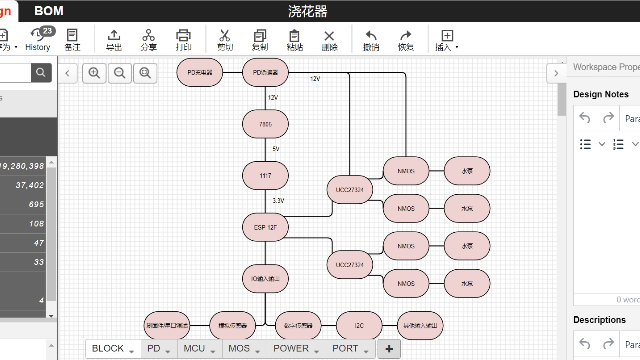640x360 pixels.
Task: Expand the BLOCK sheet tab menu arrow
Action: (132, 351)
